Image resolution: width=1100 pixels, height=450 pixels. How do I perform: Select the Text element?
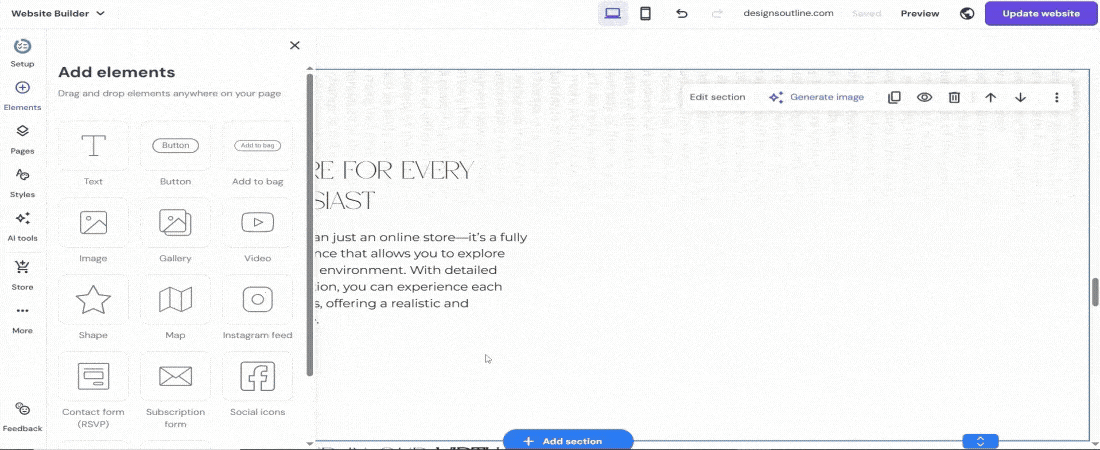(93, 154)
